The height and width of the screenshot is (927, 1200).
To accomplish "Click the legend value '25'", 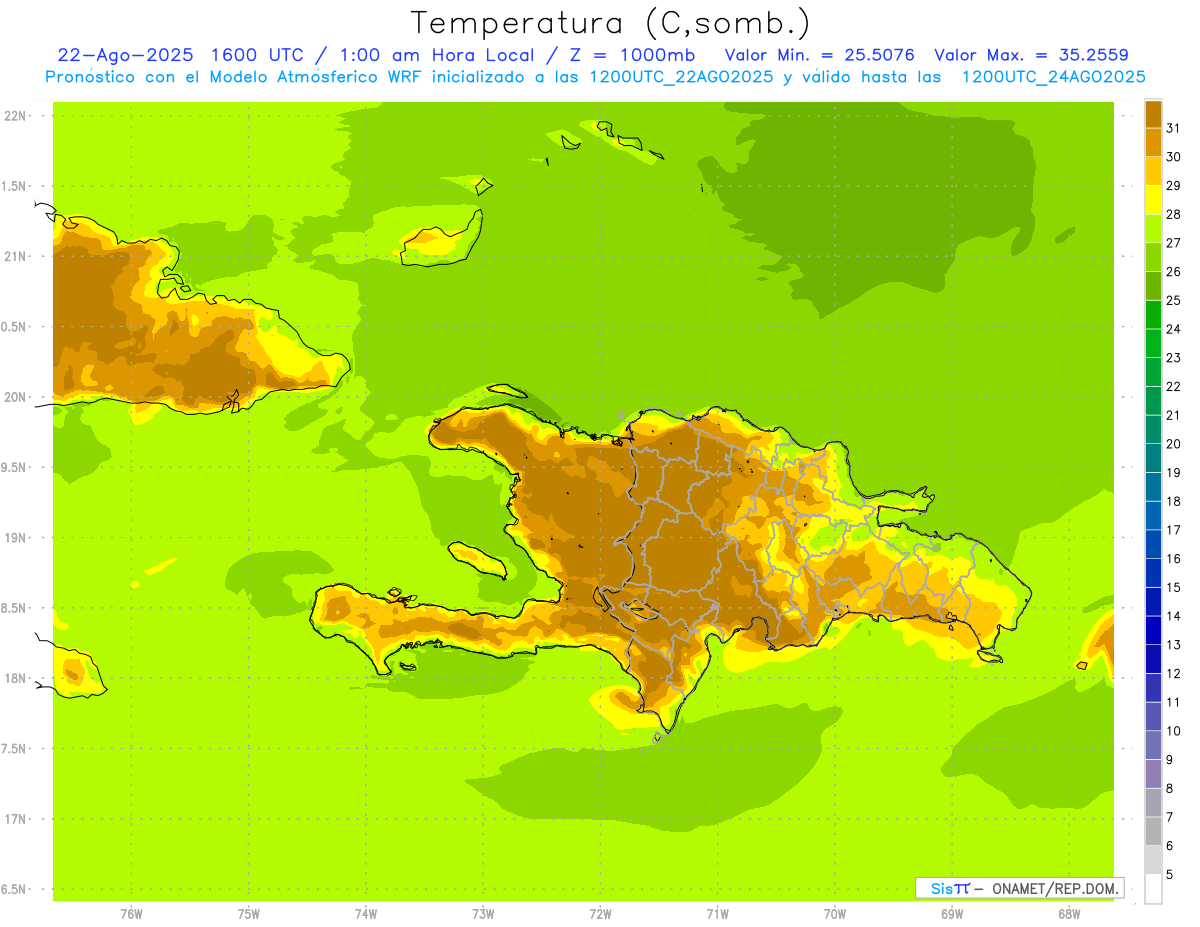I will 1173,301.
